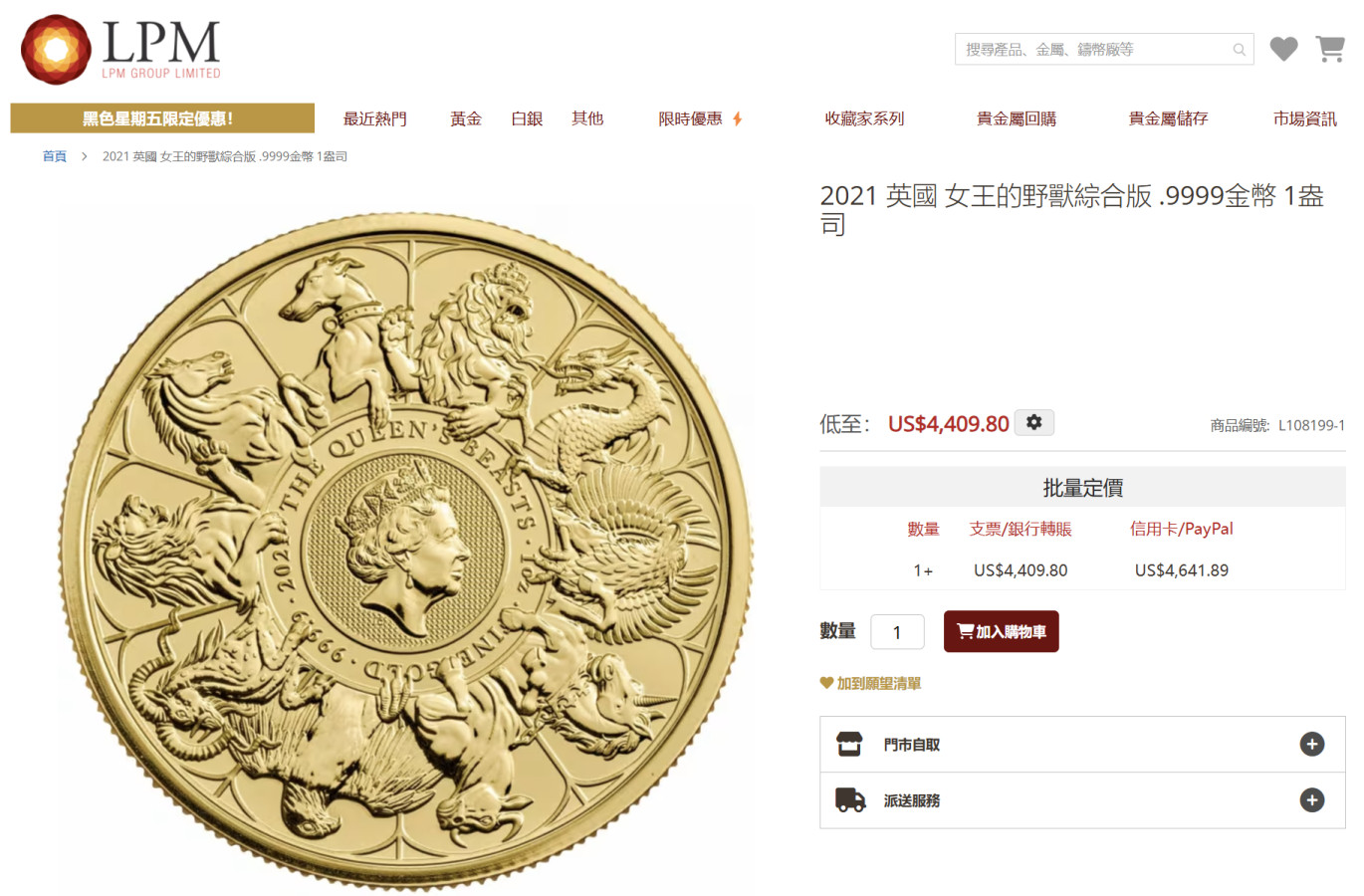Open the wishlist heart icon in header
Screen dimensions: 1364x896
[x=1283, y=49]
